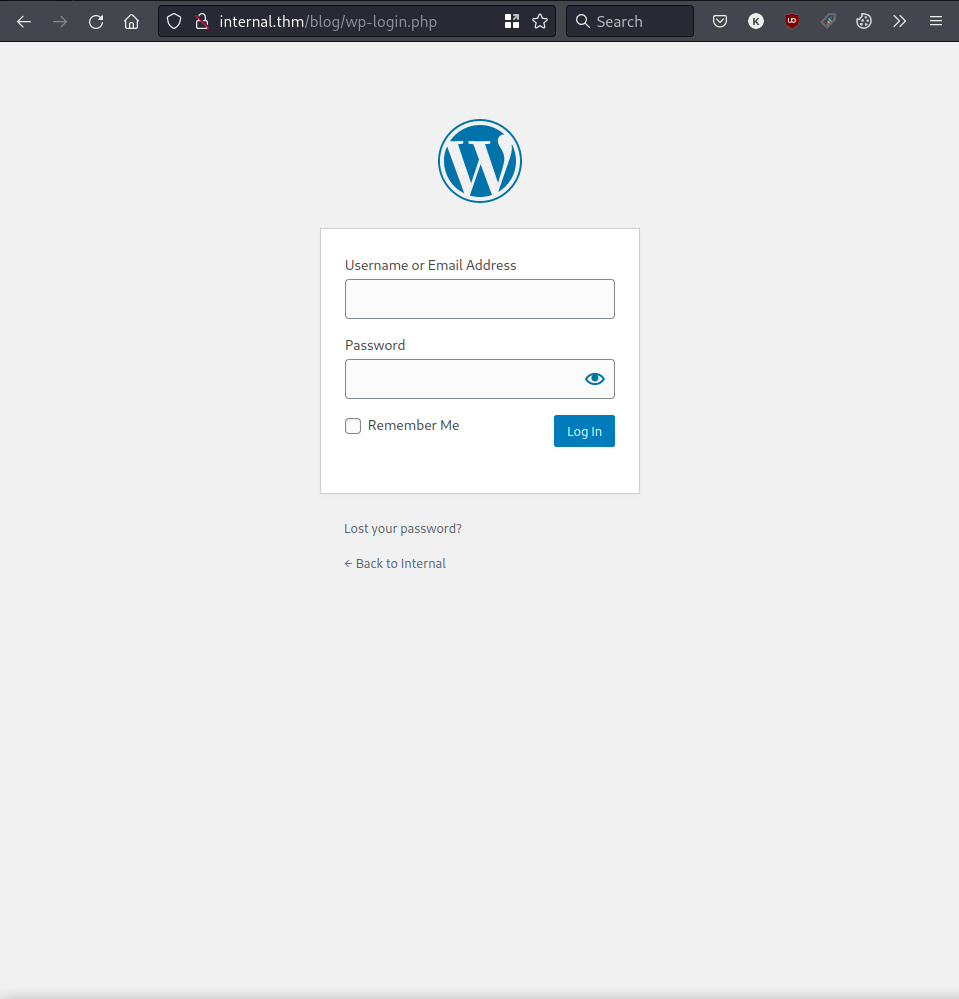The image size is (959, 999).
Task: Focus the Password field
Action: pyautogui.click(x=480, y=379)
